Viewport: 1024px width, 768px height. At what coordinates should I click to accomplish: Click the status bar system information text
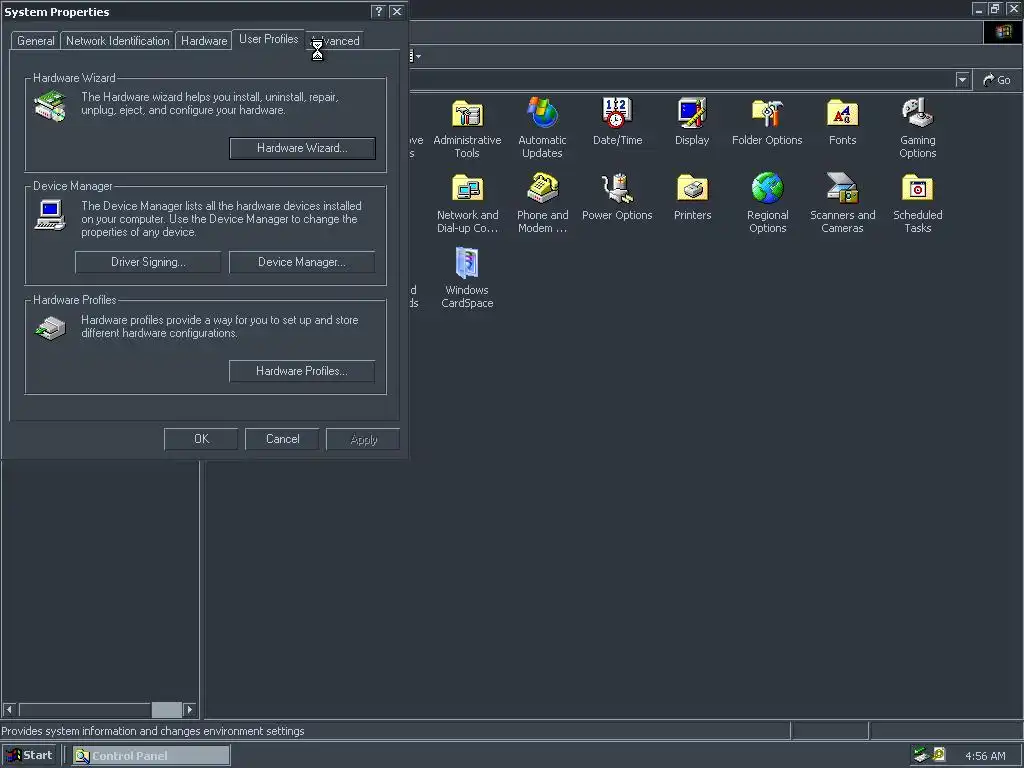[153, 731]
